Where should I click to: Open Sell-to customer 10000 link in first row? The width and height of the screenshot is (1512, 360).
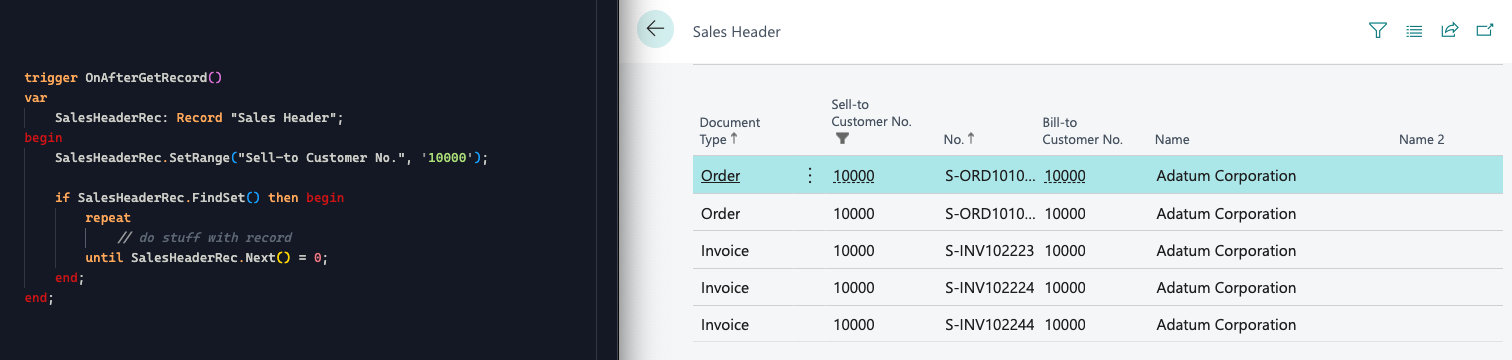click(x=854, y=176)
